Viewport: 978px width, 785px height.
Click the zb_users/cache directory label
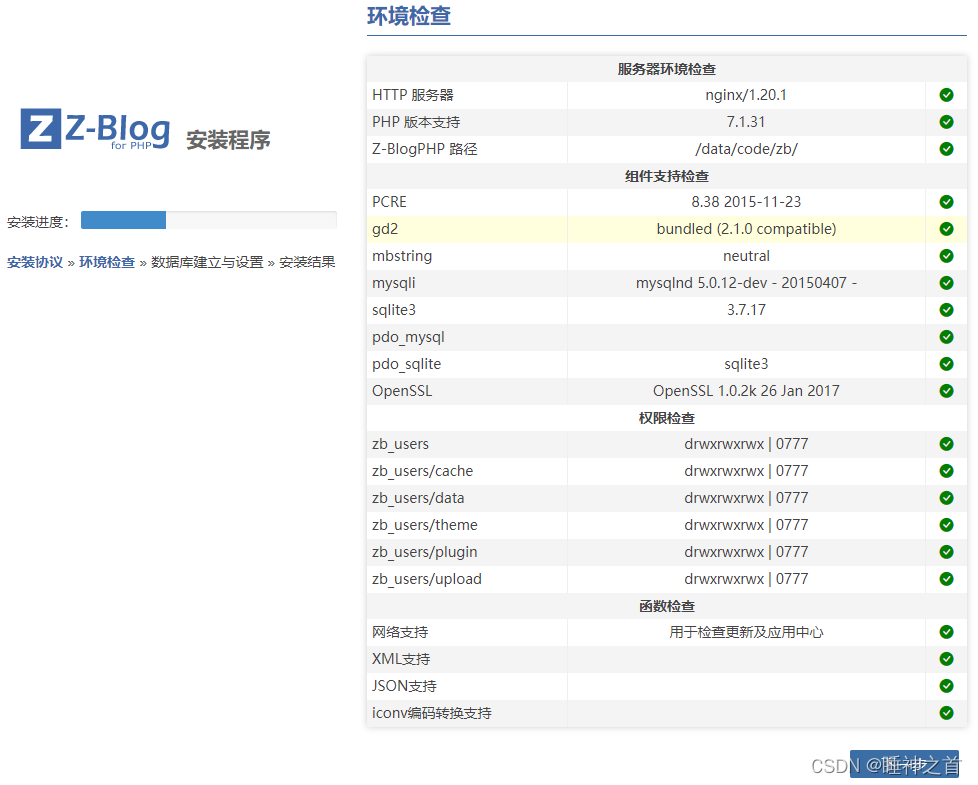[422, 471]
